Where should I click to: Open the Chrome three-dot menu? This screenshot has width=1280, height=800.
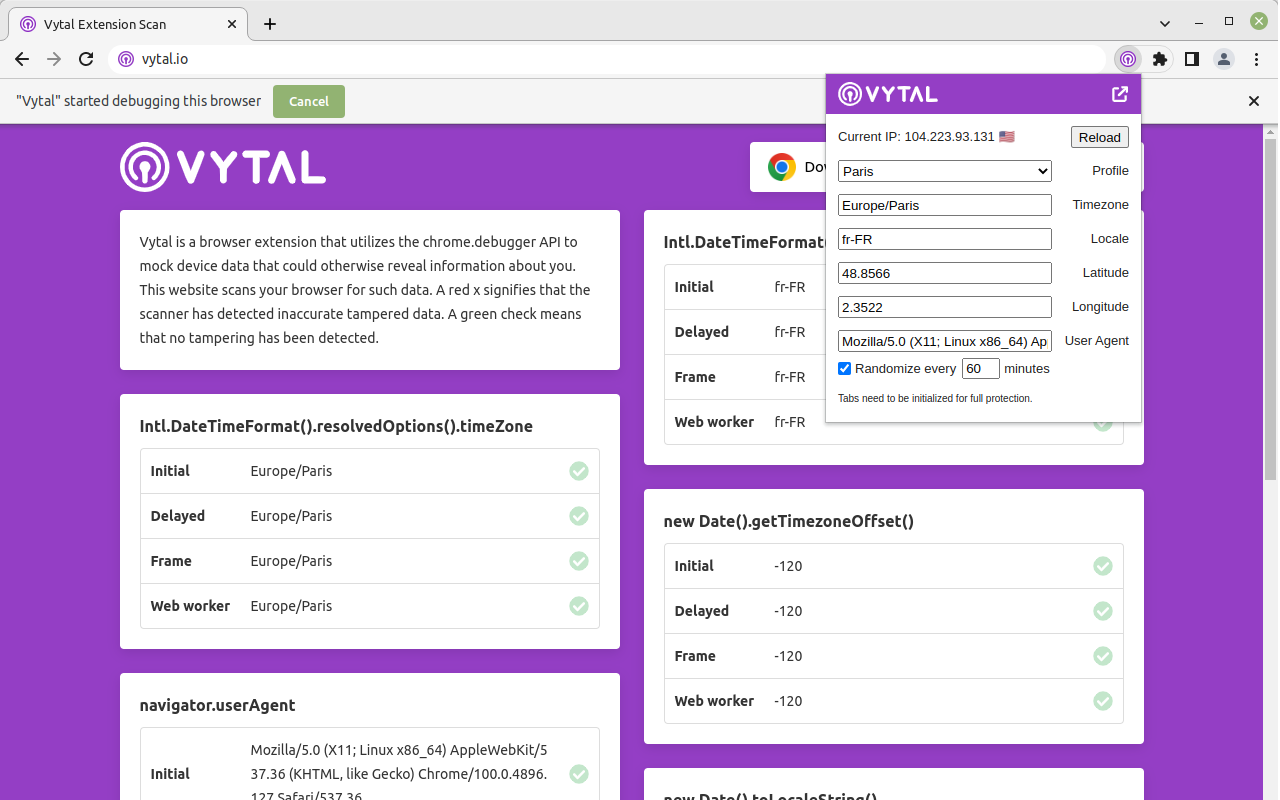pyautogui.click(x=1256, y=59)
